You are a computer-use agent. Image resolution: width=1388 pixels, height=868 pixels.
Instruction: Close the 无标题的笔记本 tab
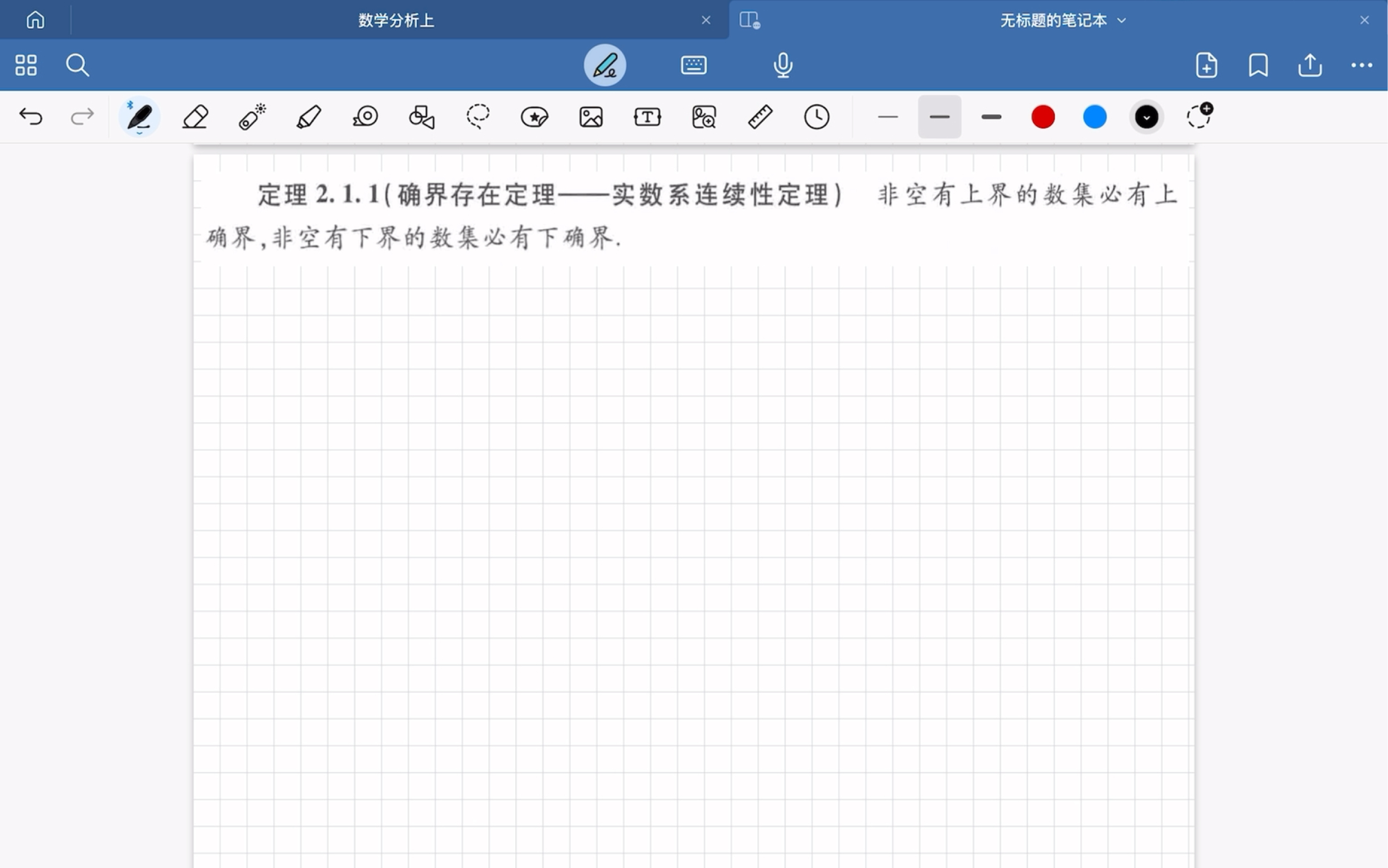(x=1365, y=20)
